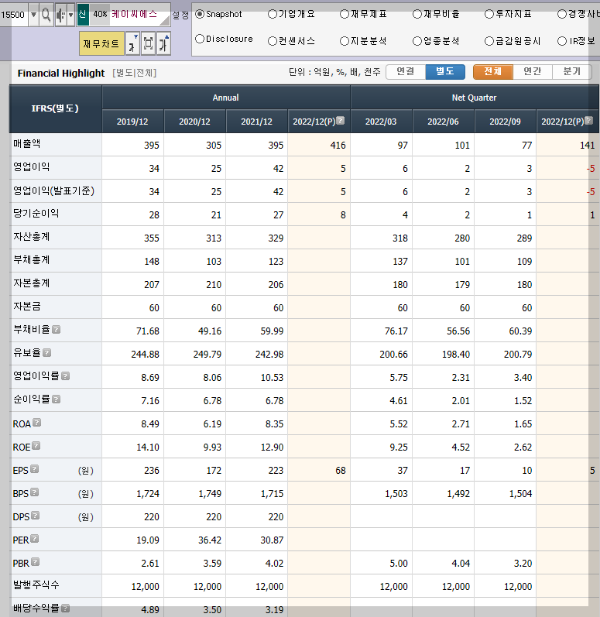Click help icon beside 부채비율
The image size is (600, 617).
[56, 329]
